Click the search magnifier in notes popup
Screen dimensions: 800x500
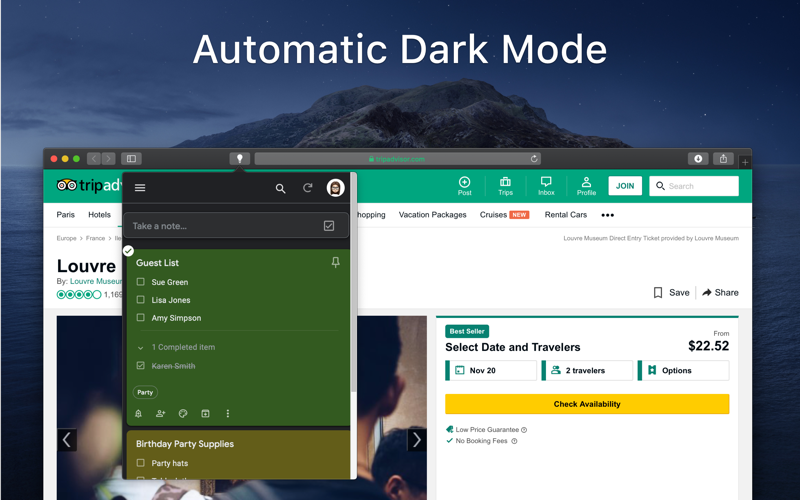[280, 188]
